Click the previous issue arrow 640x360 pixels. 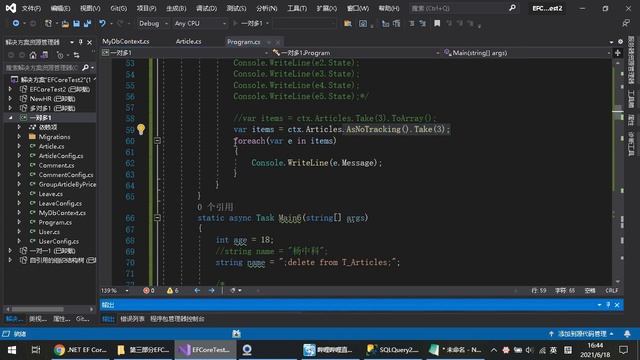pyautogui.click(x=197, y=291)
